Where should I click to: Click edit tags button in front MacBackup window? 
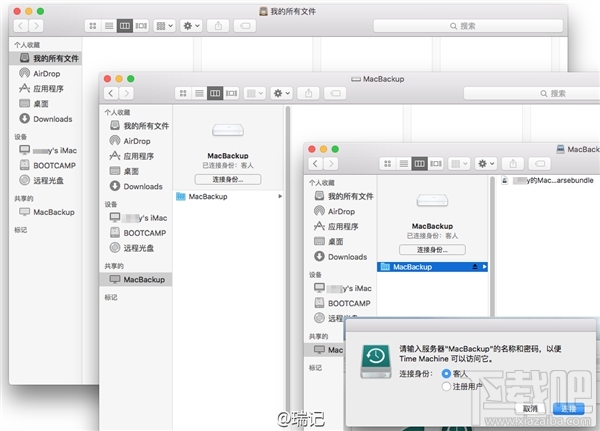pos(540,163)
